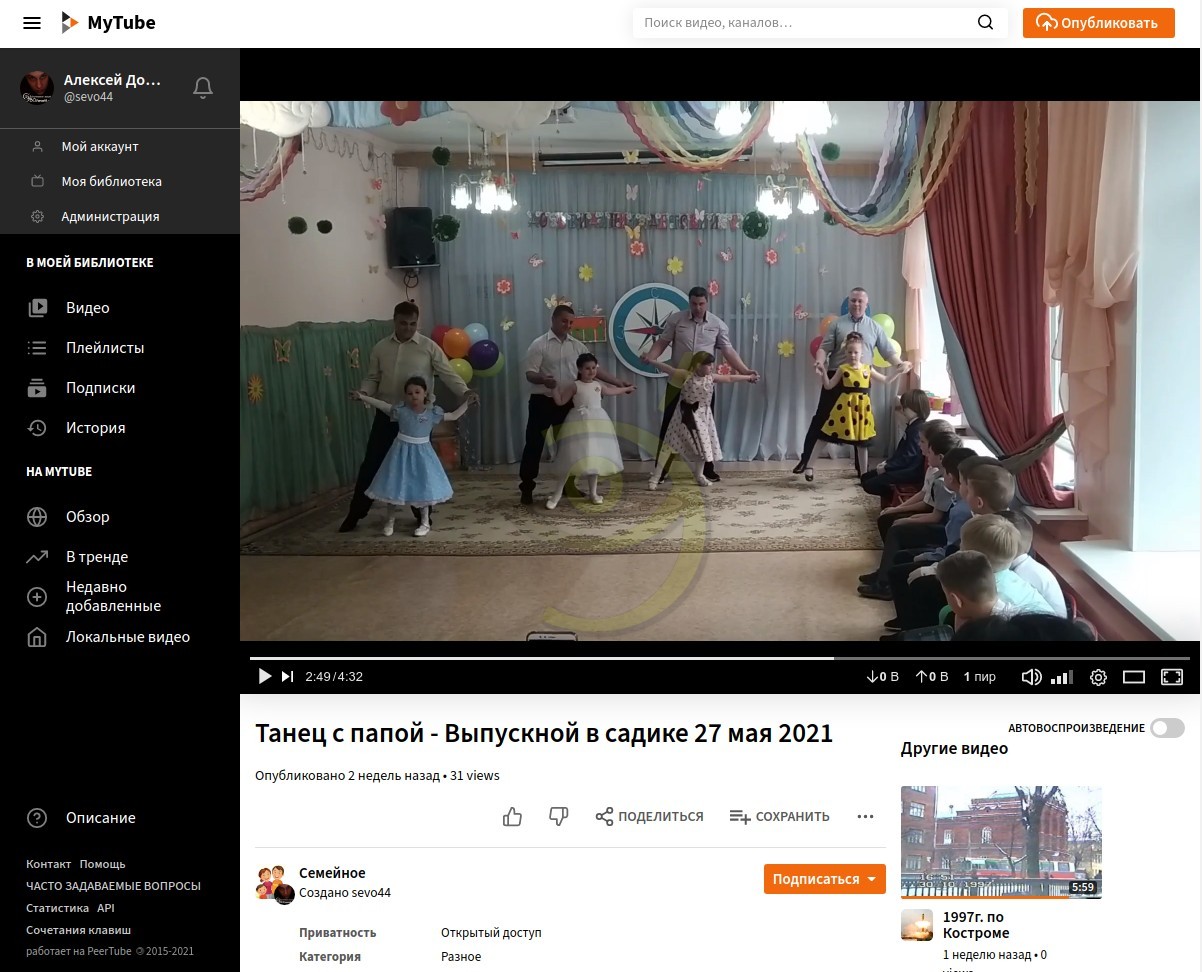Go to В тренде section
This screenshot has height=972, width=1202.
[x=97, y=557]
